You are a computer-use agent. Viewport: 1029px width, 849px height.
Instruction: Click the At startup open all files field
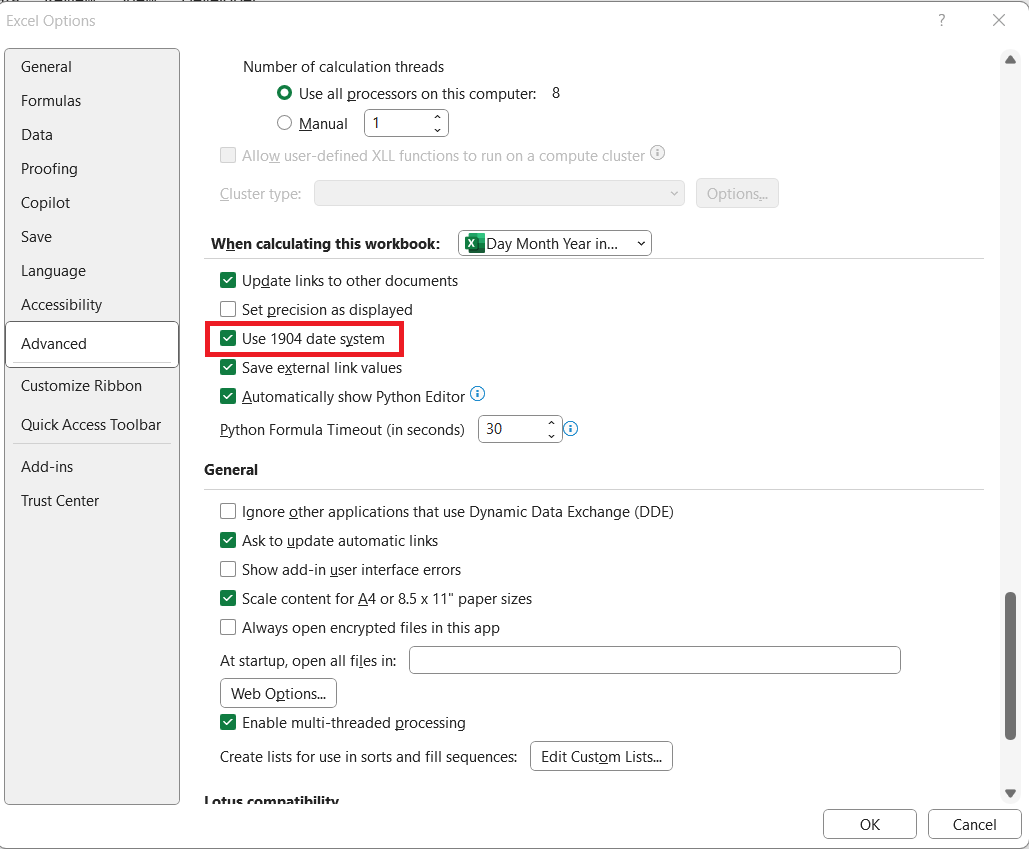655,660
